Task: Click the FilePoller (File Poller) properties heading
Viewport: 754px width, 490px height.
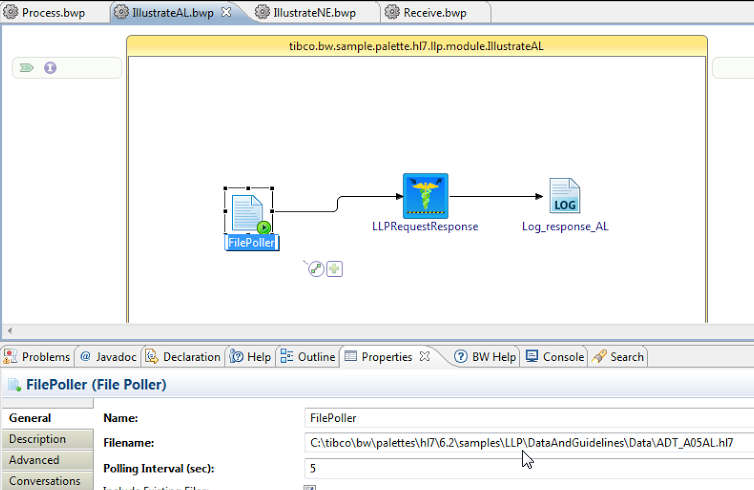Action: [96, 385]
